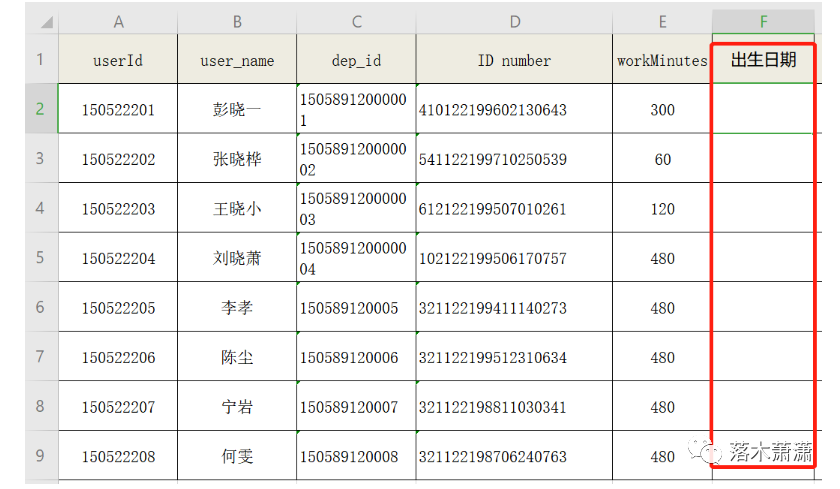Screen dimensions: 840x489
Task: Click the userId header cell
Action: click(118, 59)
